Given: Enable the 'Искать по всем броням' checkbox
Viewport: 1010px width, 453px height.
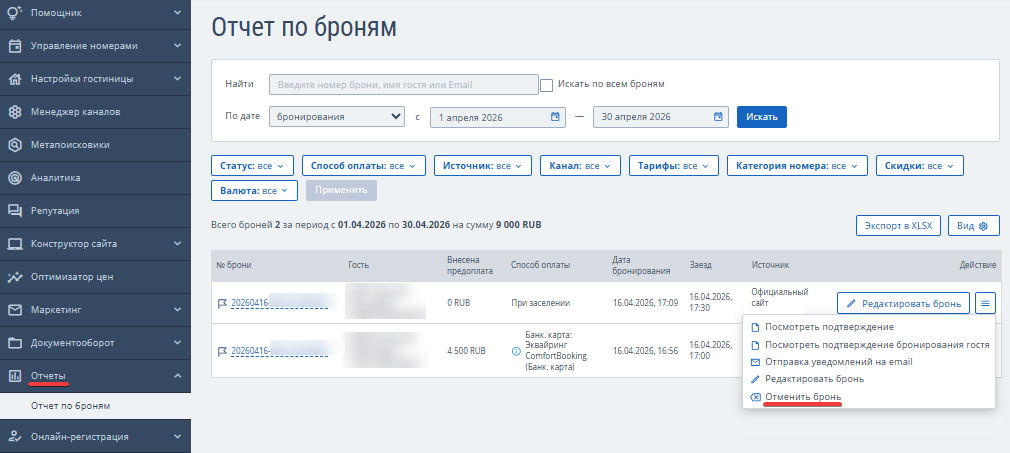Looking at the screenshot, I should pos(546,85).
